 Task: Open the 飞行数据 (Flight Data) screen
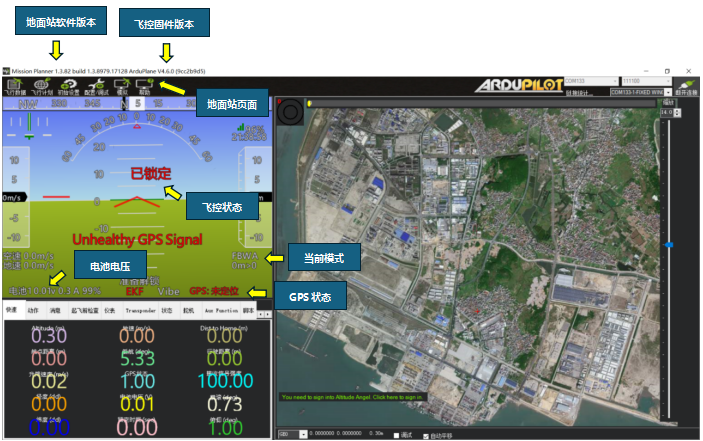click(15, 86)
